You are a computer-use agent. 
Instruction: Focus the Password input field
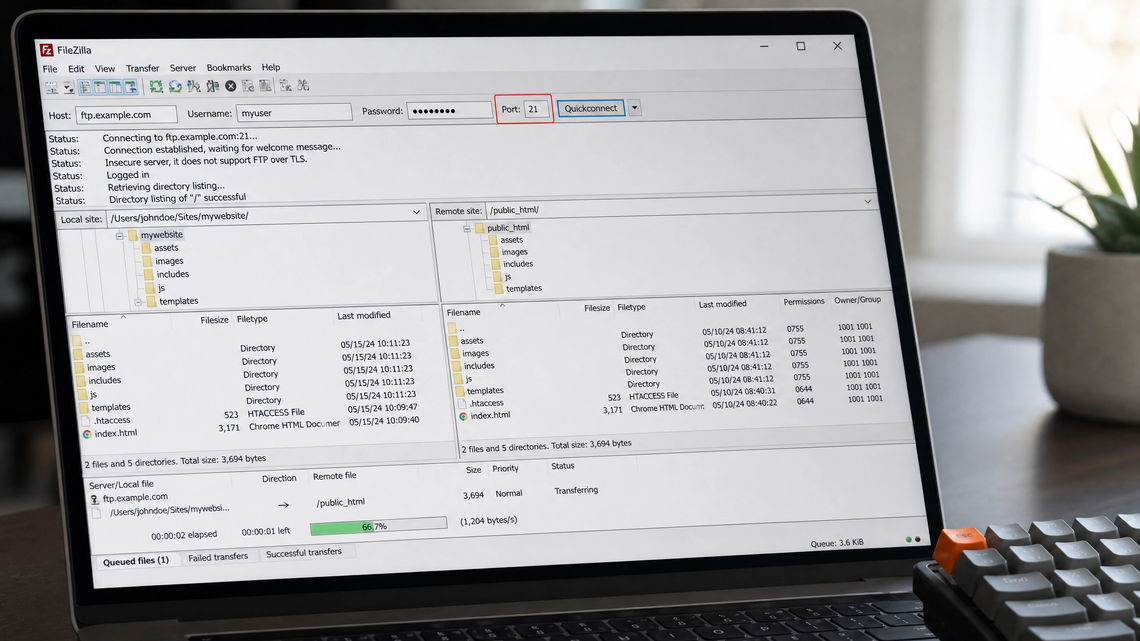point(449,110)
